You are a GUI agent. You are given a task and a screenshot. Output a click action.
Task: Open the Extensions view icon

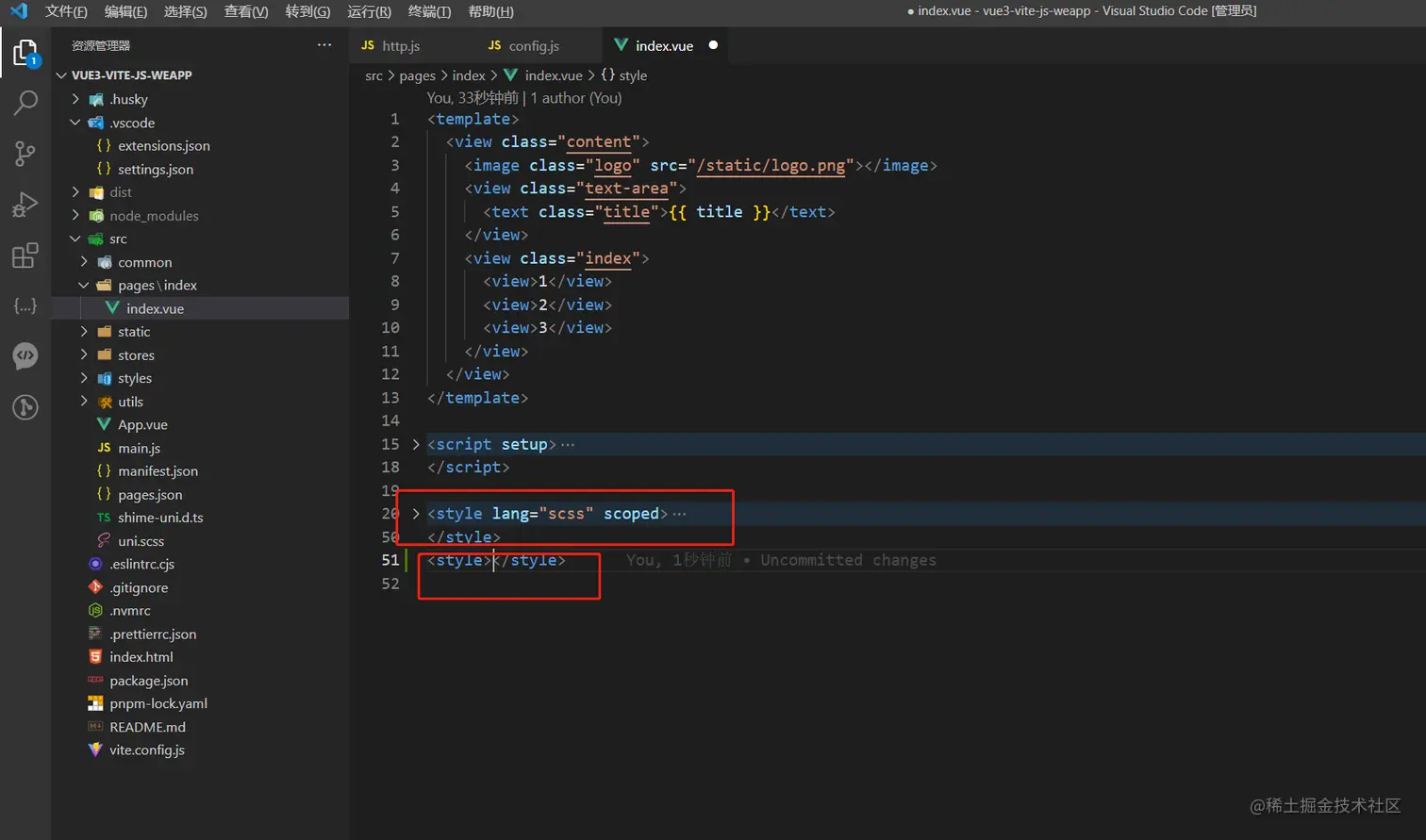coord(25,255)
